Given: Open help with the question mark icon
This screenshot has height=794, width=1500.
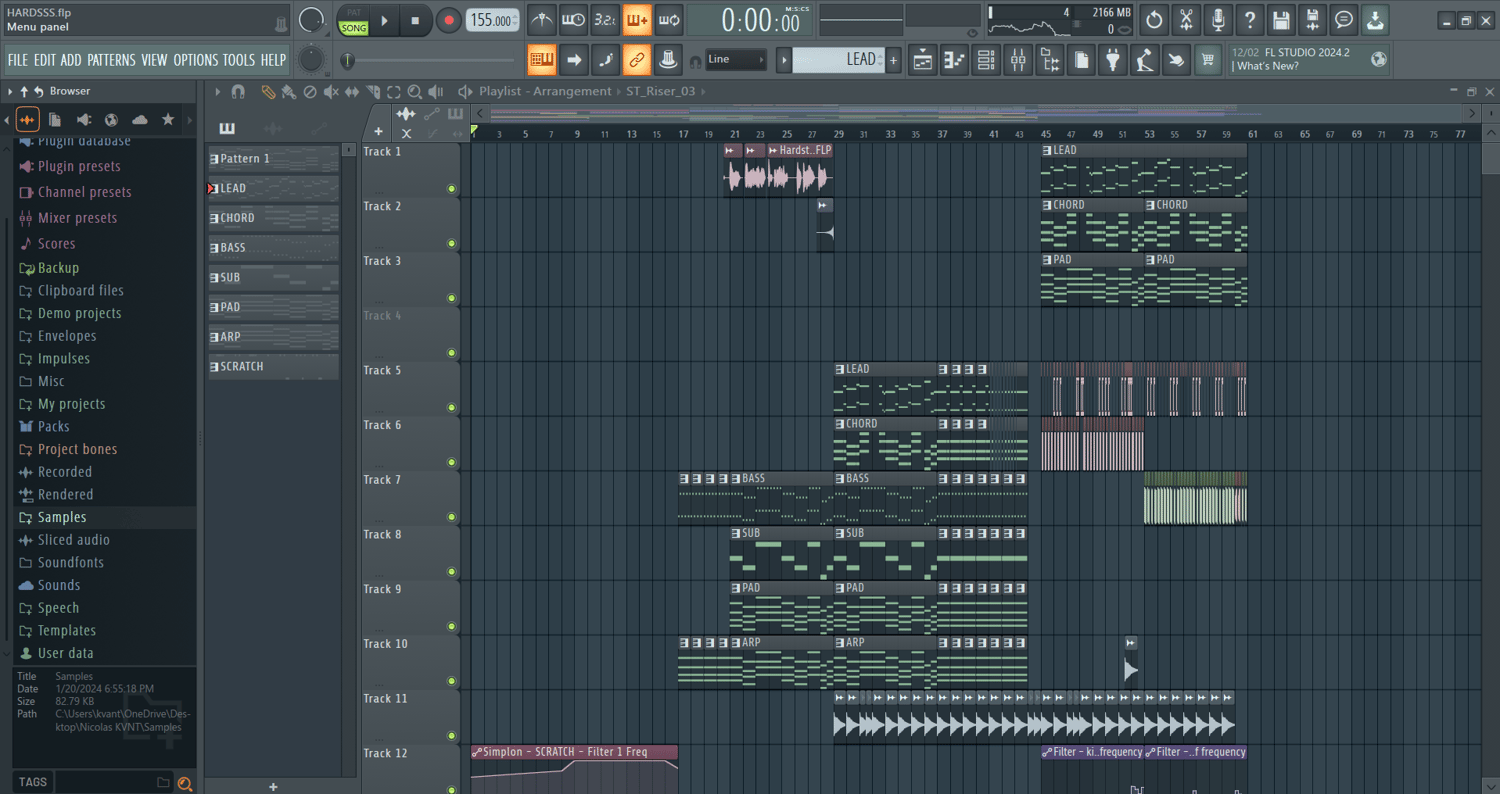Looking at the screenshot, I should [1249, 19].
